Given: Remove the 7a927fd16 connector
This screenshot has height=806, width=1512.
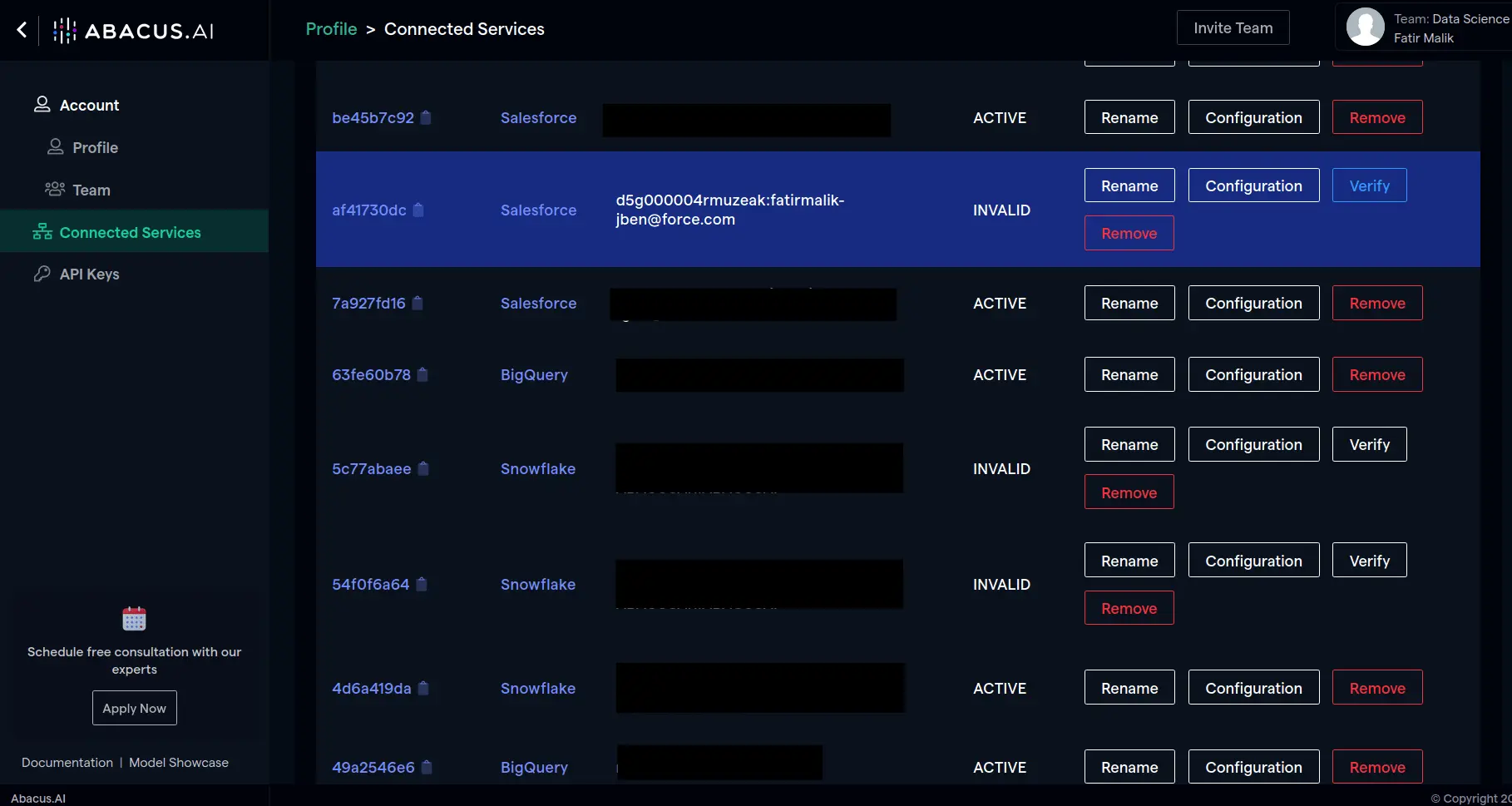Looking at the screenshot, I should (1377, 303).
